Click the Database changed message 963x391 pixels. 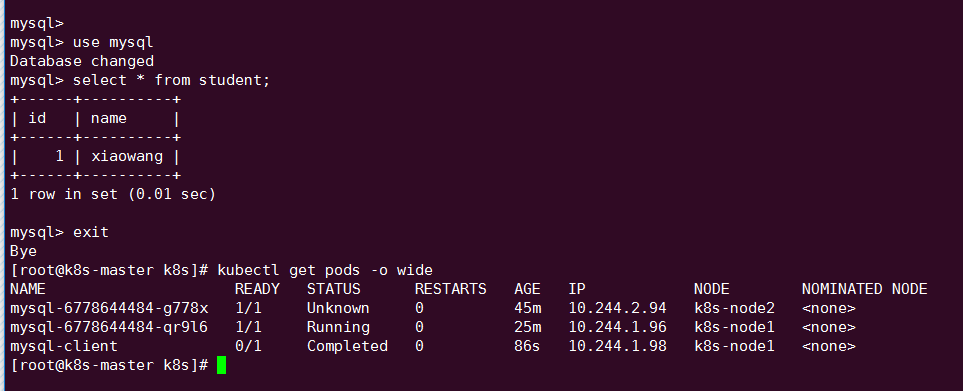pos(82,61)
